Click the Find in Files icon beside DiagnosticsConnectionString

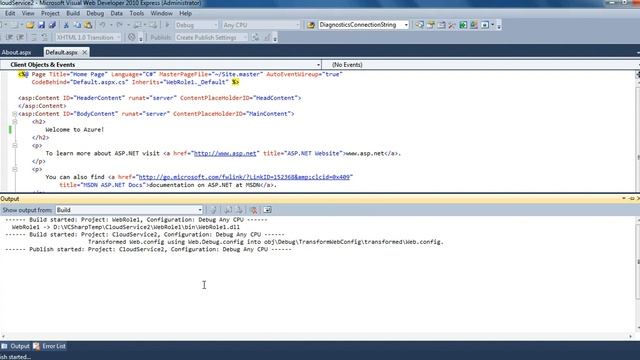[311, 25]
